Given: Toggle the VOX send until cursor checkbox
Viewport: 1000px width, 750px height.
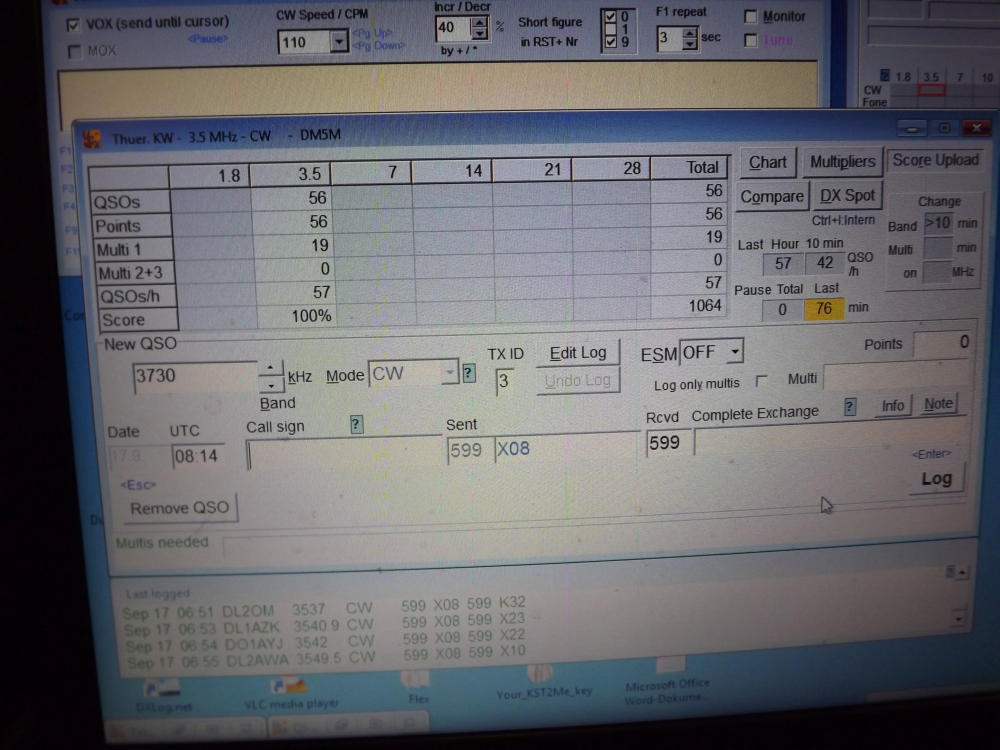Looking at the screenshot, I should tap(73, 23).
